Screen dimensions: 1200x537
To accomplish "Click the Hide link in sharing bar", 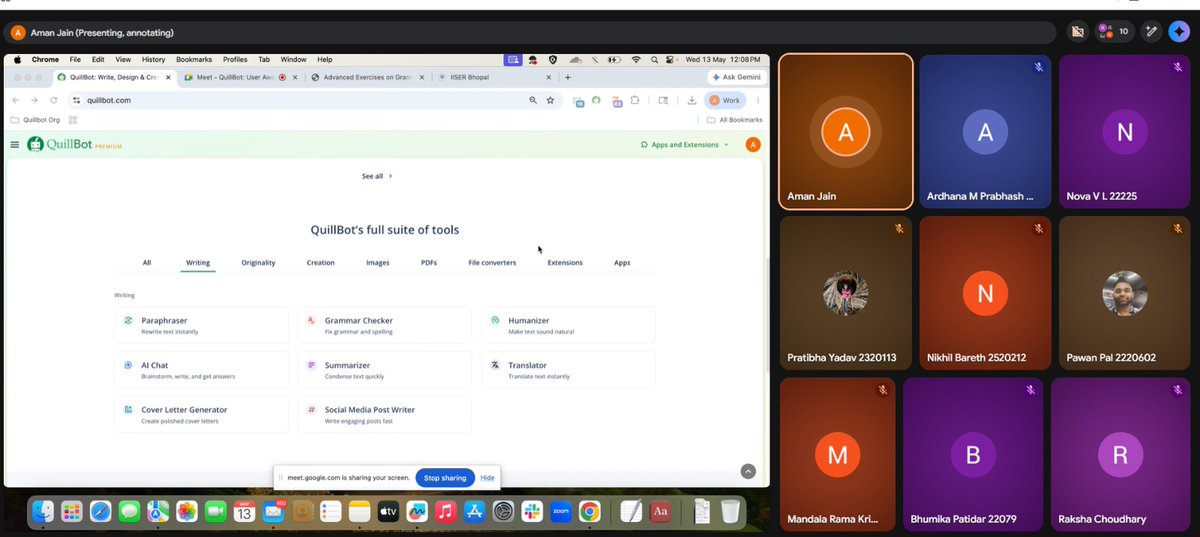I will pyautogui.click(x=487, y=478).
